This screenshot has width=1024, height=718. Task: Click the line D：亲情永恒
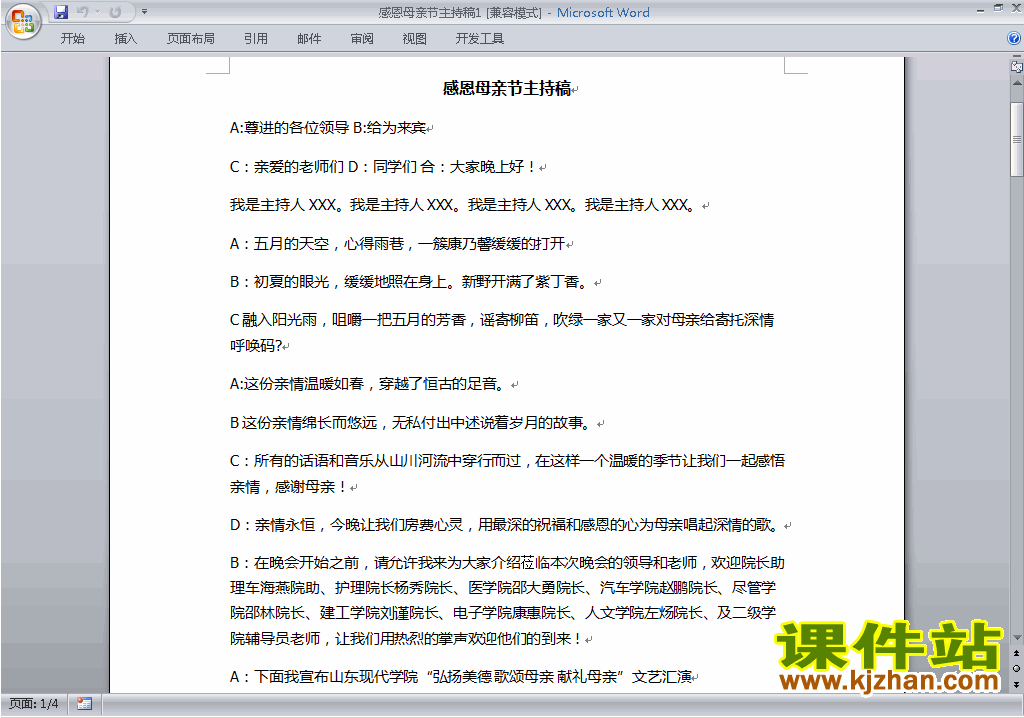coord(506,525)
